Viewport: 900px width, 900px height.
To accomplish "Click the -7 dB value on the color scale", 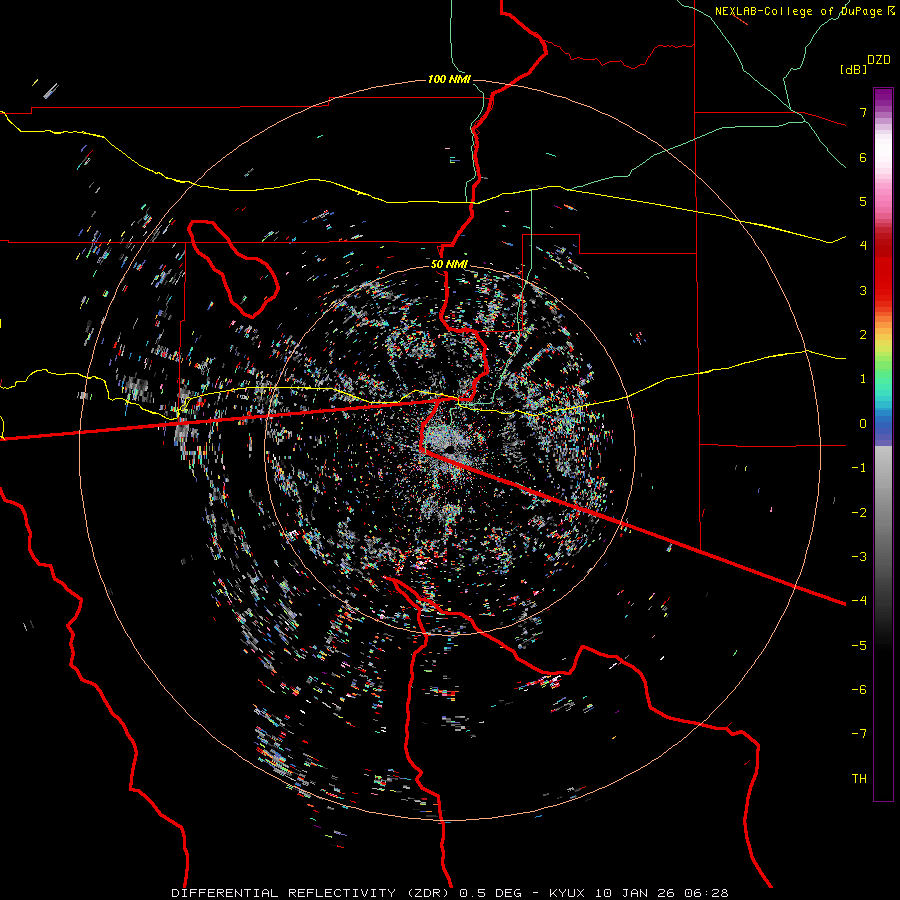I will 859,734.
